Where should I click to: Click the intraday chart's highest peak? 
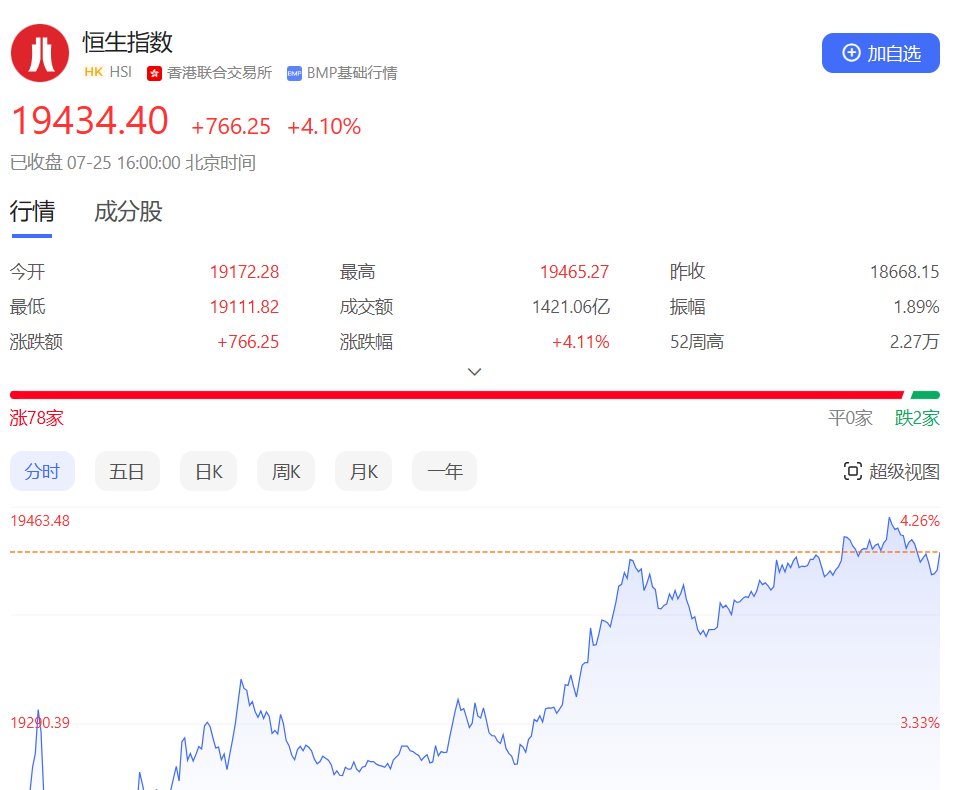click(x=889, y=520)
